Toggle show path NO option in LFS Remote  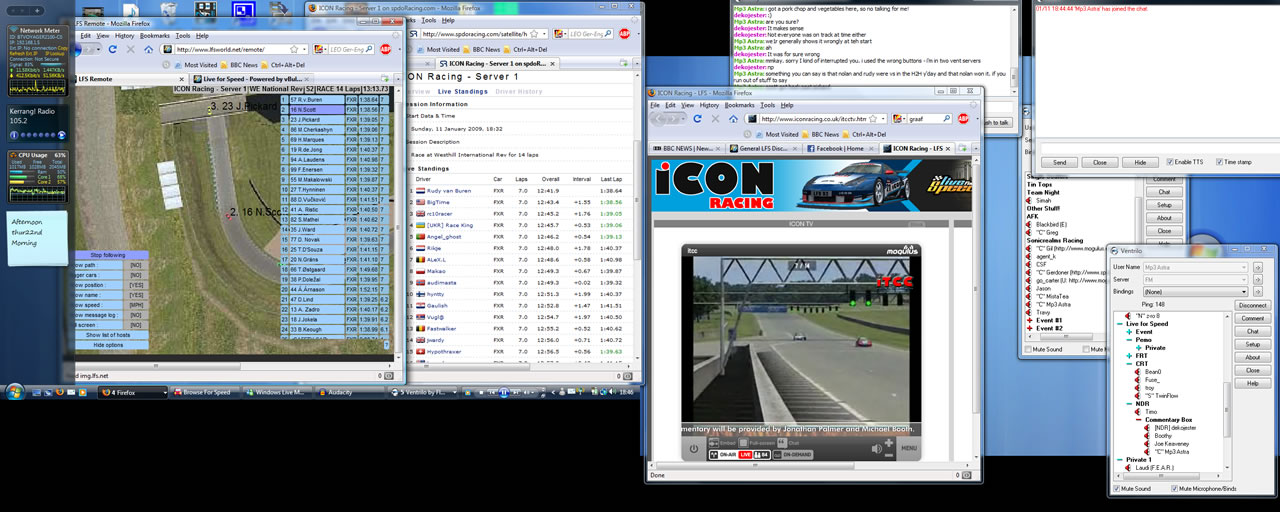point(135,264)
